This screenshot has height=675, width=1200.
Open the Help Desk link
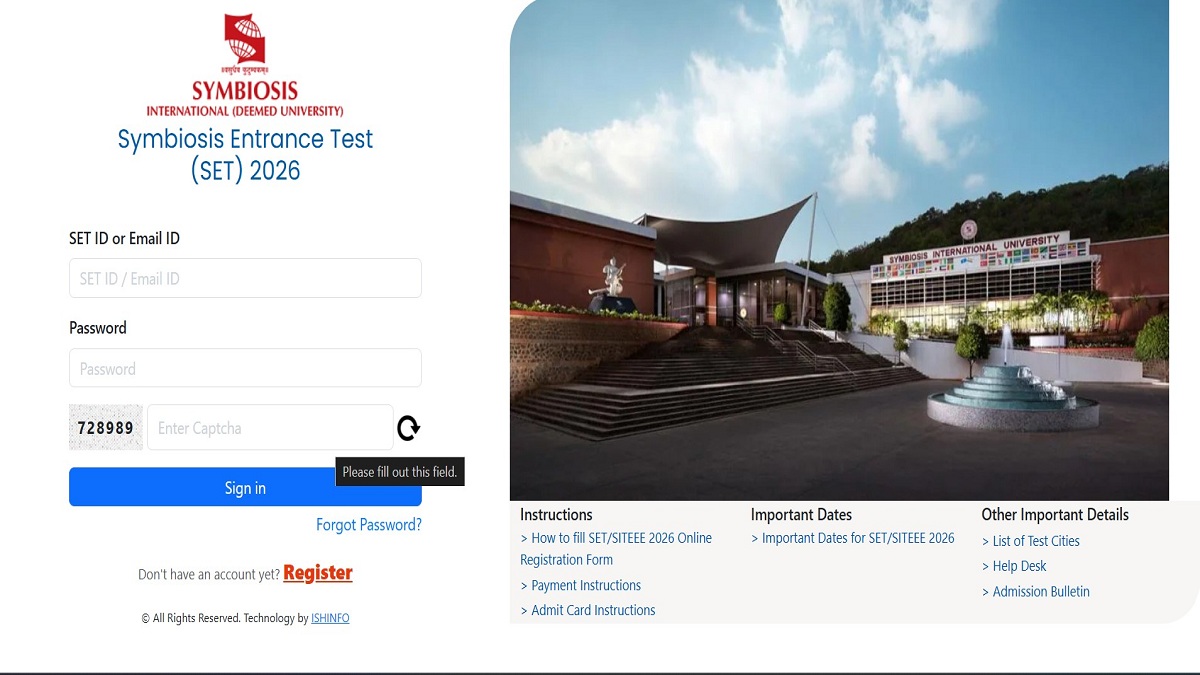[1014, 566]
